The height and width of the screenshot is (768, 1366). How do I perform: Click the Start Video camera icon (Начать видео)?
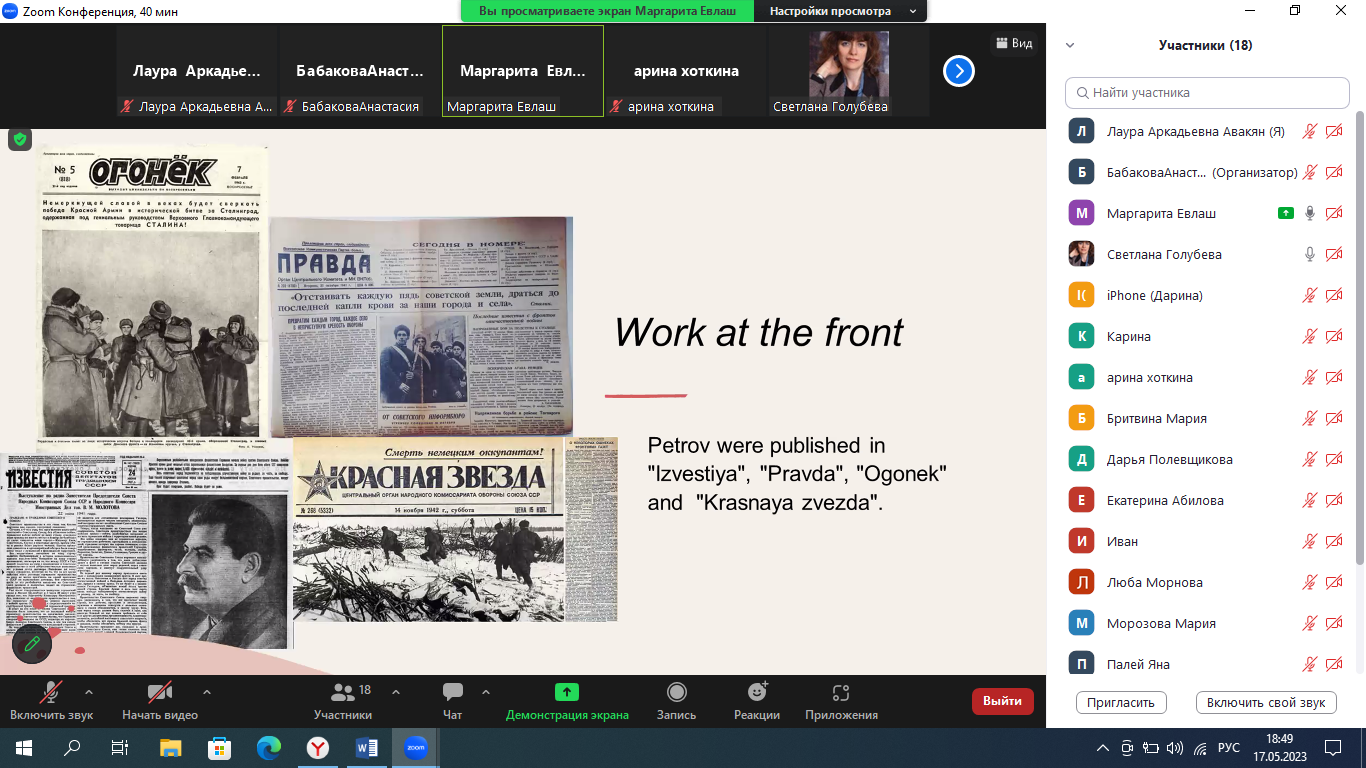click(x=160, y=692)
